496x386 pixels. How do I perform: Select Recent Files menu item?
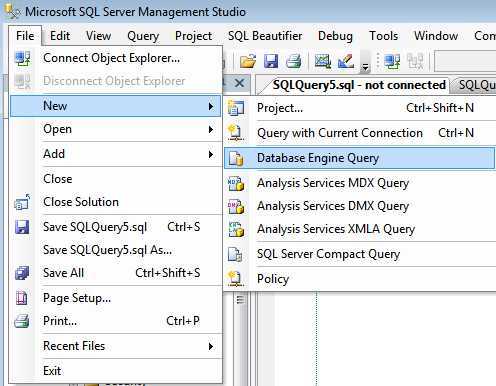click(x=115, y=346)
